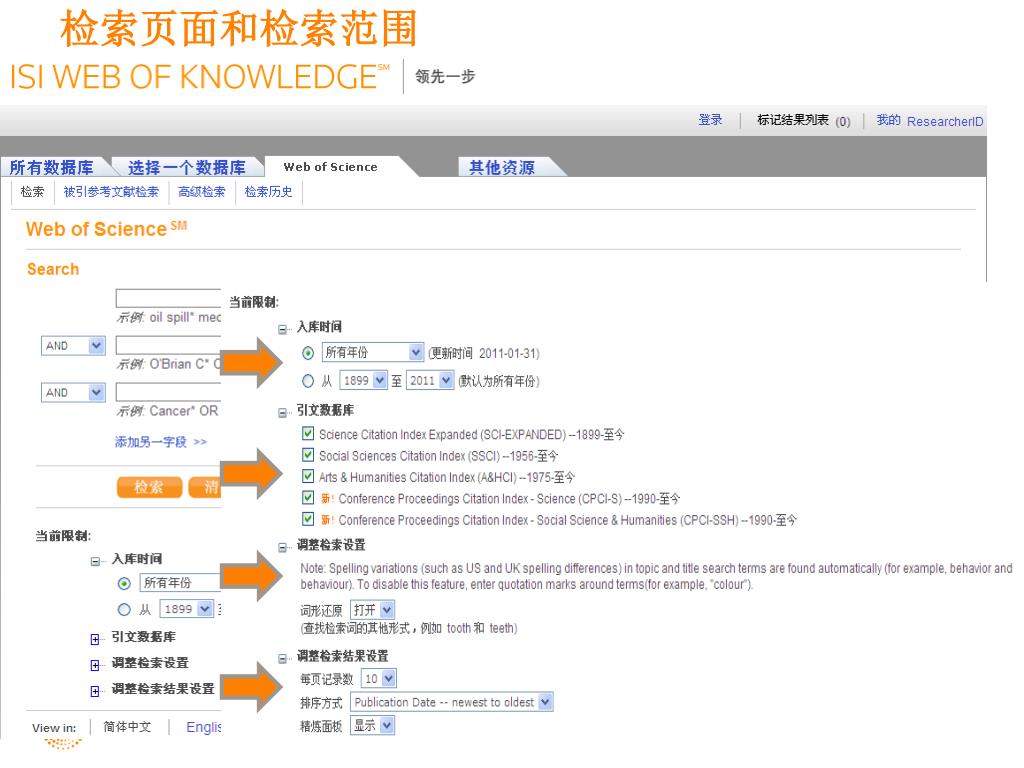Collapse 入库时间 in the enlarged panel
Screen dimensions: 1024x768
(x=283, y=329)
